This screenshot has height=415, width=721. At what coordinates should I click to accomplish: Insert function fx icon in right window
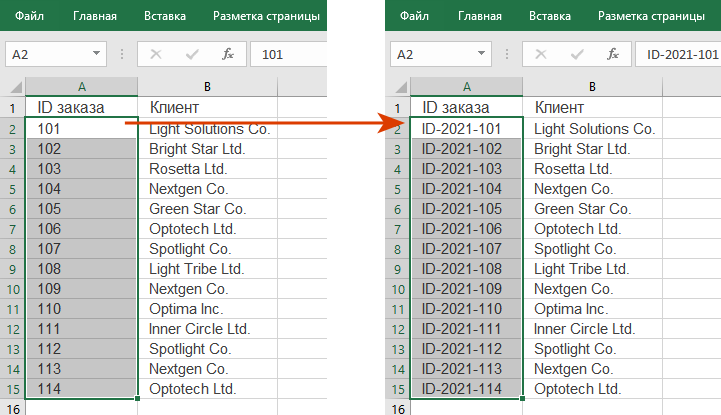612,54
